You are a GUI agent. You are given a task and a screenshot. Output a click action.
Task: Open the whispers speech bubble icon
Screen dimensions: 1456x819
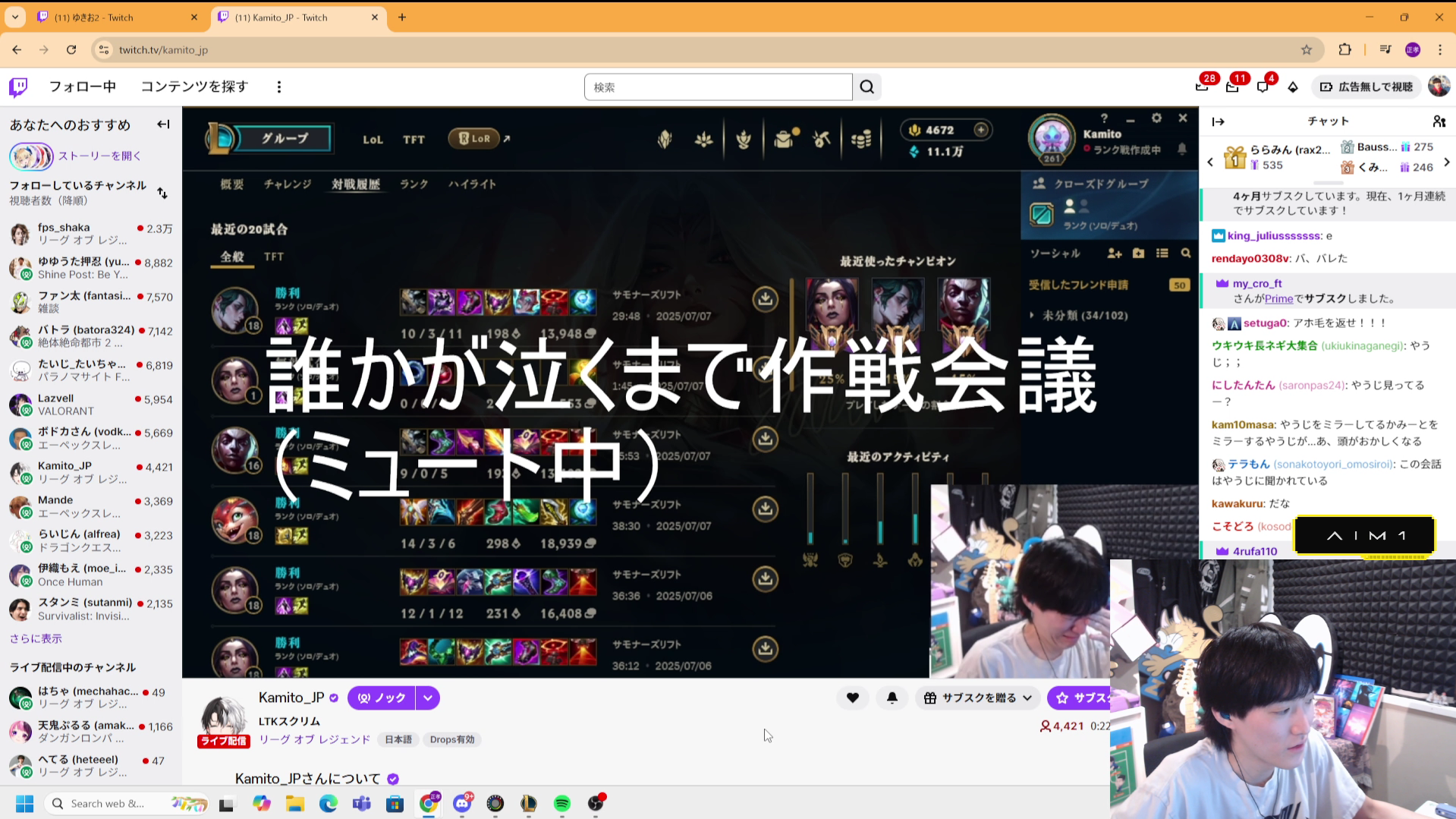pos(1263,87)
